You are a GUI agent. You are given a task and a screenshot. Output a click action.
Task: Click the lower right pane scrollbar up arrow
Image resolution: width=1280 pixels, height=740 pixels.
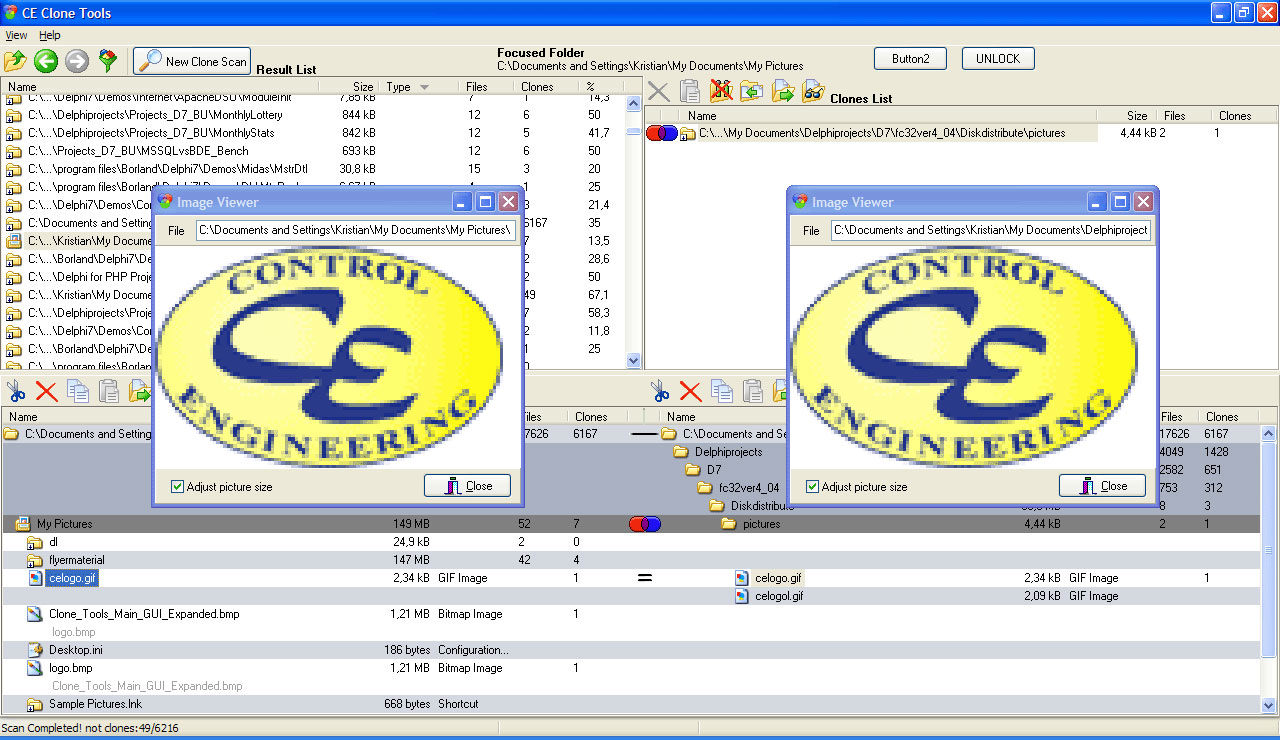(x=1269, y=433)
